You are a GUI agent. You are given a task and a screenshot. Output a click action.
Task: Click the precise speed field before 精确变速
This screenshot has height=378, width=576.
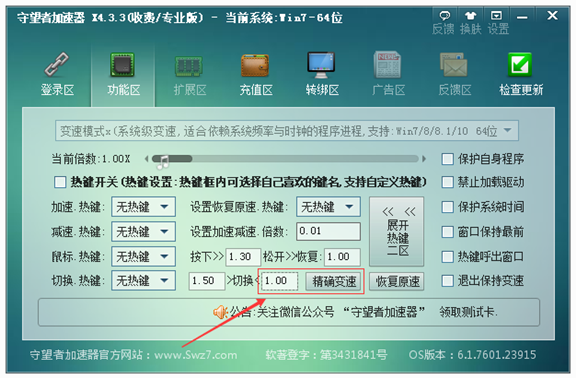click(x=280, y=281)
